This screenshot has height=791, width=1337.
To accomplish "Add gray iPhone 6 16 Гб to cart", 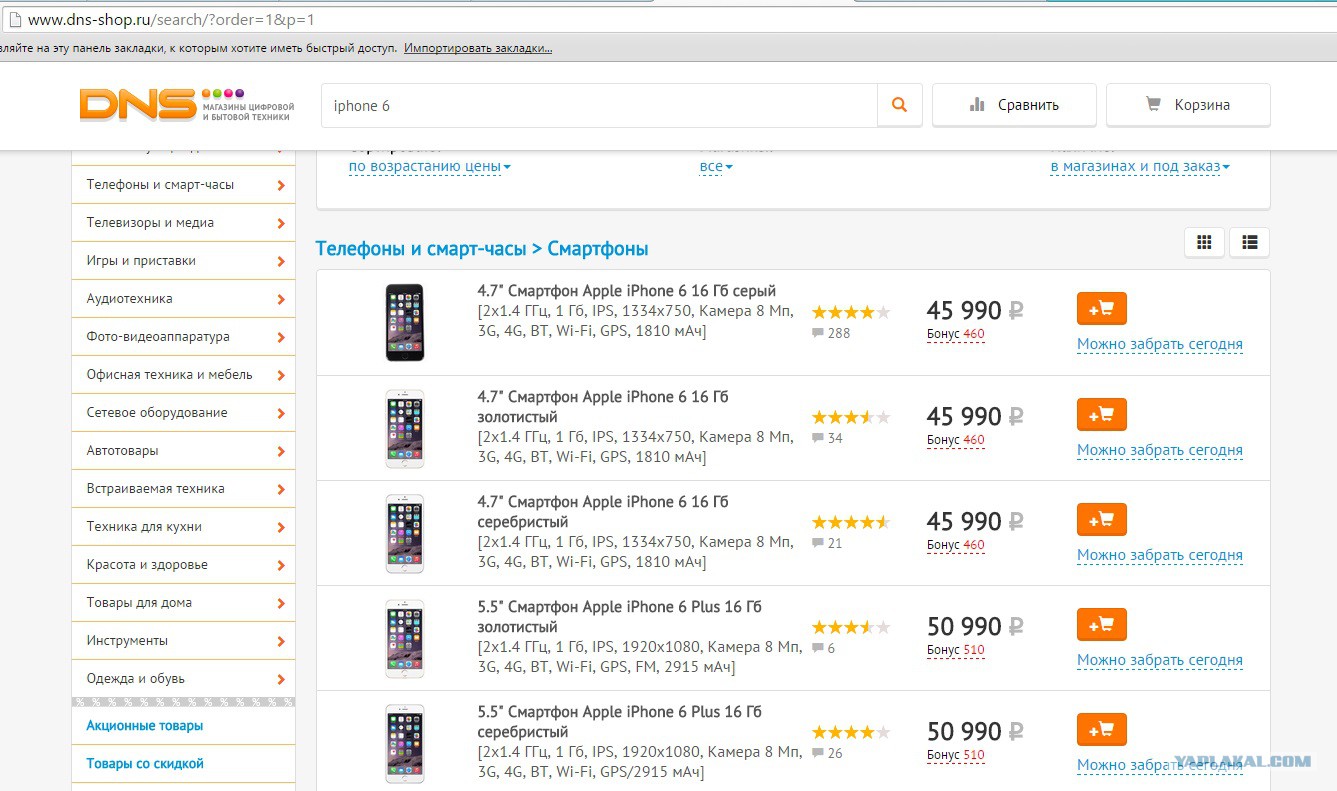I will (x=1101, y=309).
